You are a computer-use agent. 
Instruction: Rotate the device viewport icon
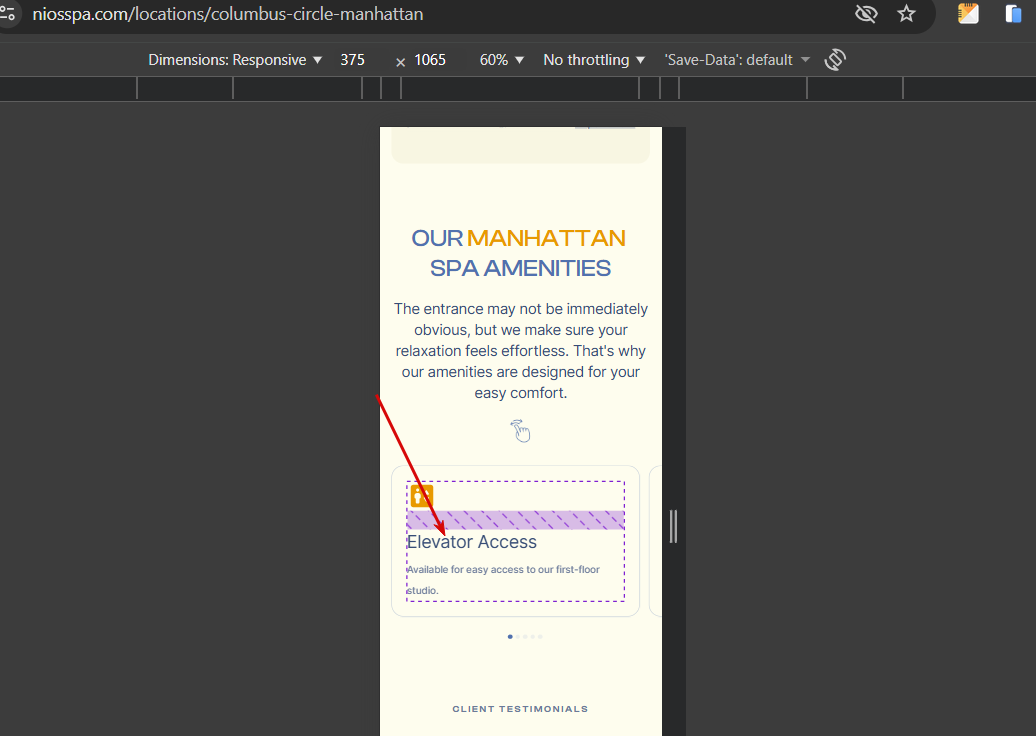835,60
